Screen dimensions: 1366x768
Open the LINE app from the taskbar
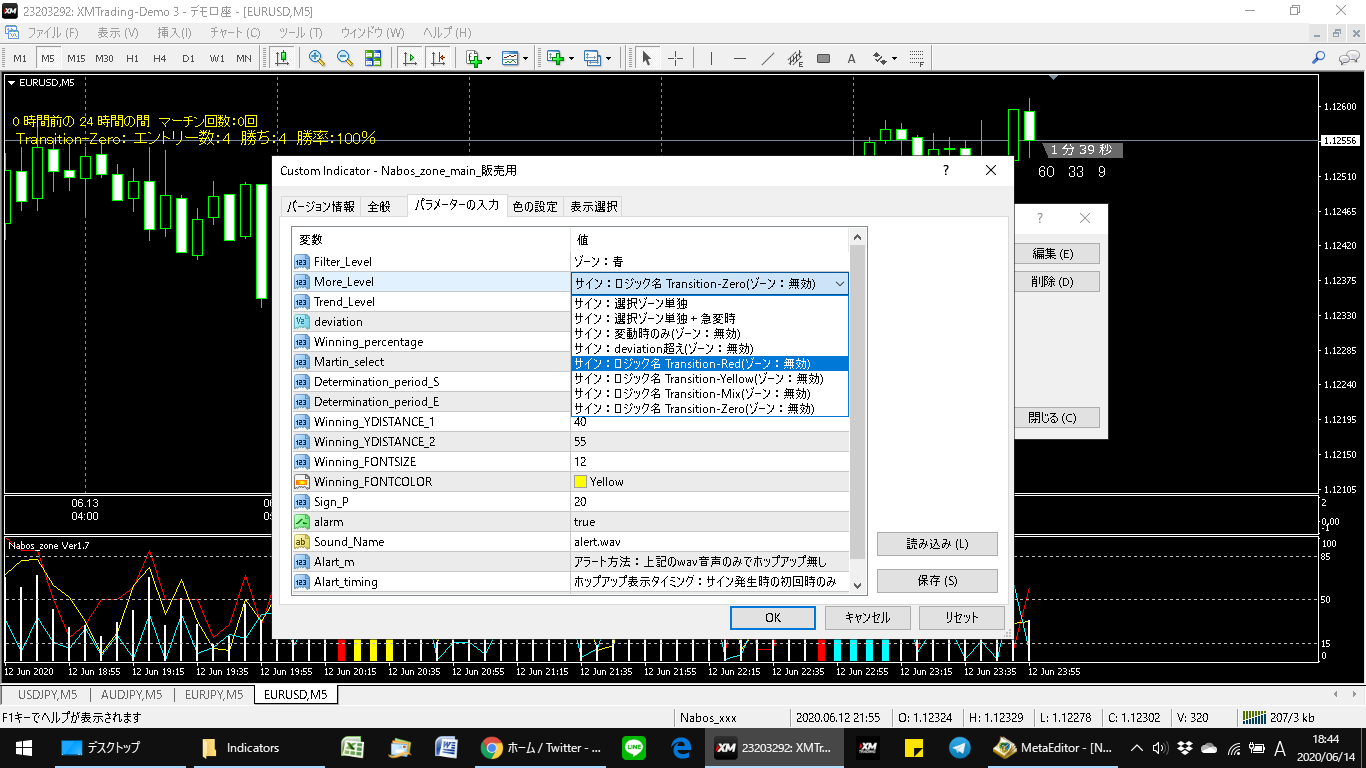click(x=632, y=747)
